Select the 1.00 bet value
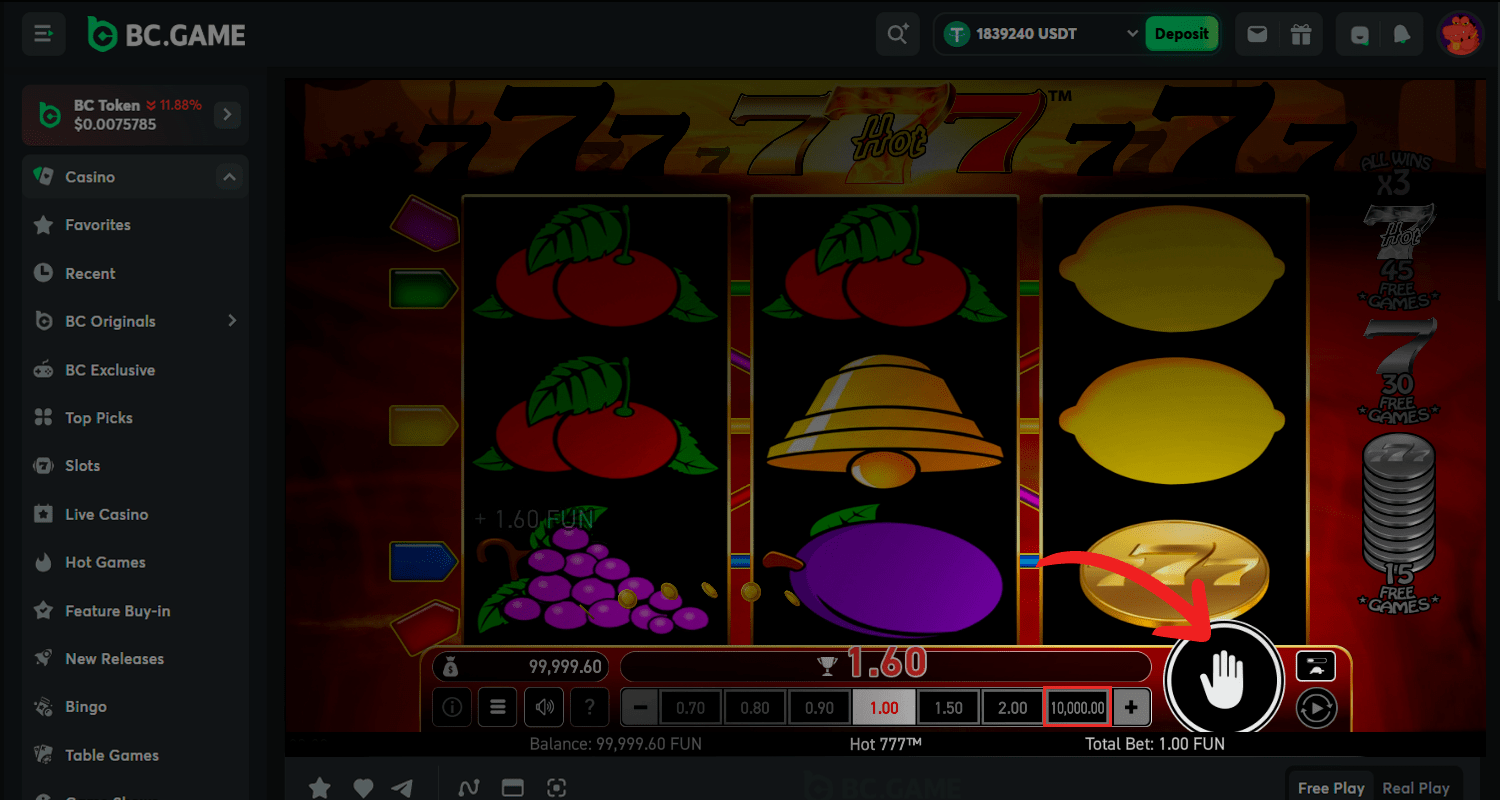The image size is (1500, 800). pyautogui.click(x=884, y=708)
